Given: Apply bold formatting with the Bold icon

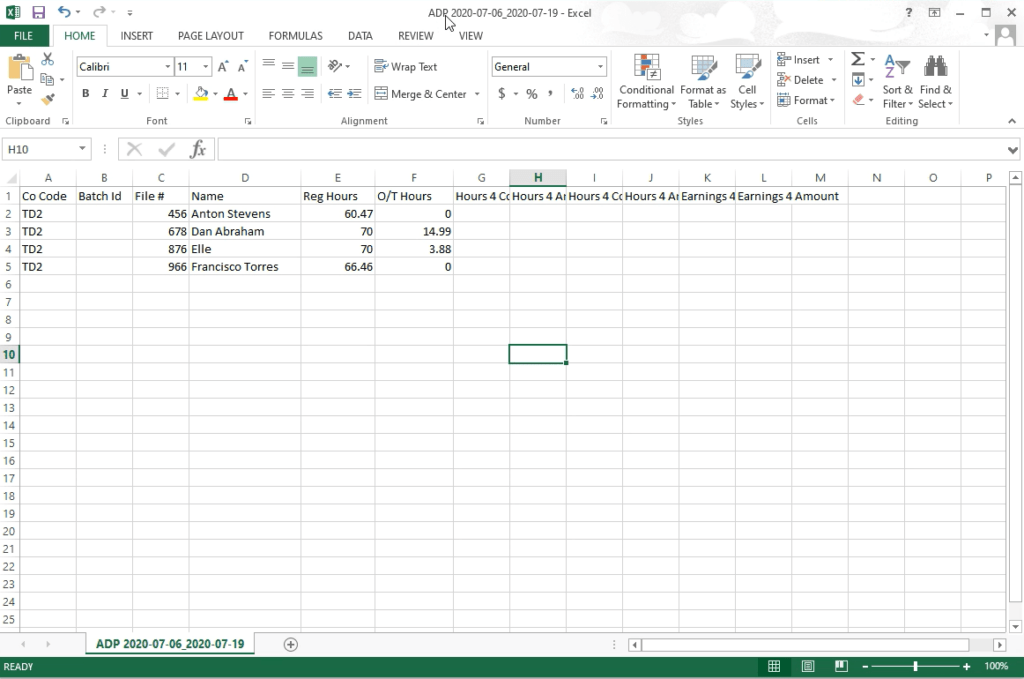Looking at the screenshot, I should [85, 93].
